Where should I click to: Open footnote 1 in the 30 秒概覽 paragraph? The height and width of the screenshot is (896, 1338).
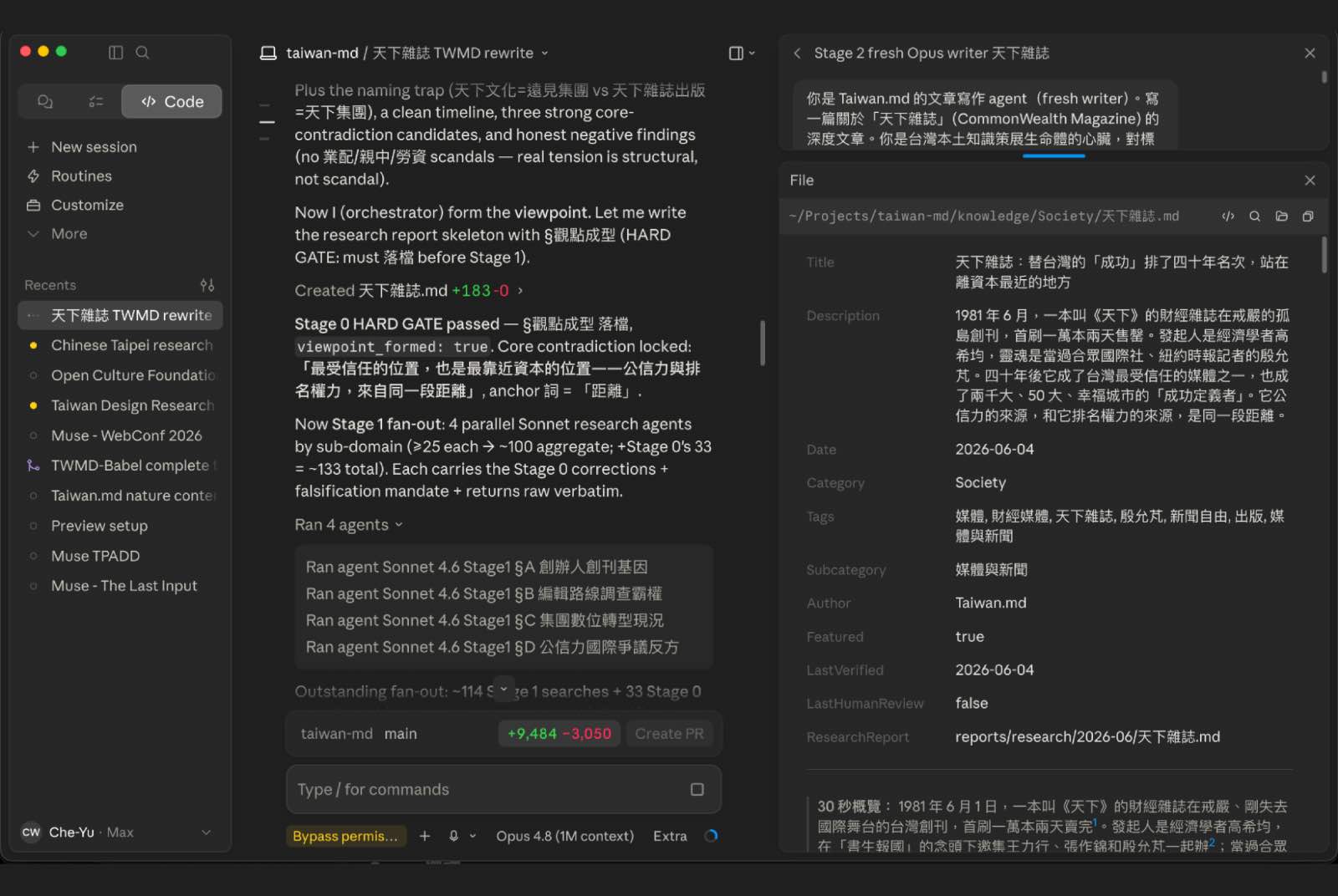coord(1095,822)
